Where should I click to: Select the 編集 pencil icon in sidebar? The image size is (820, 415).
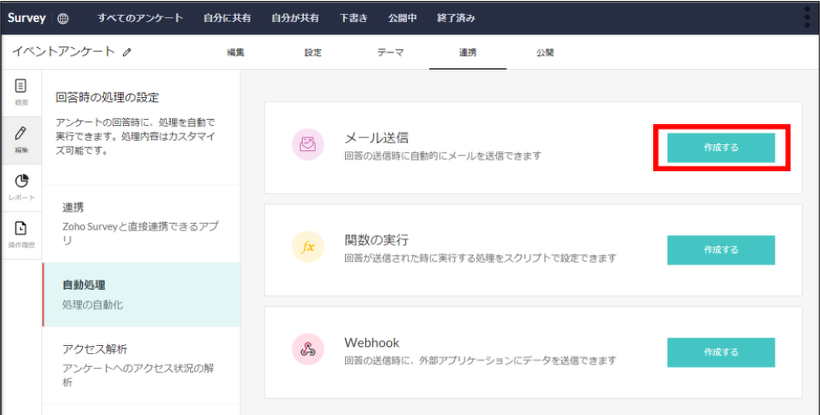tap(21, 137)
